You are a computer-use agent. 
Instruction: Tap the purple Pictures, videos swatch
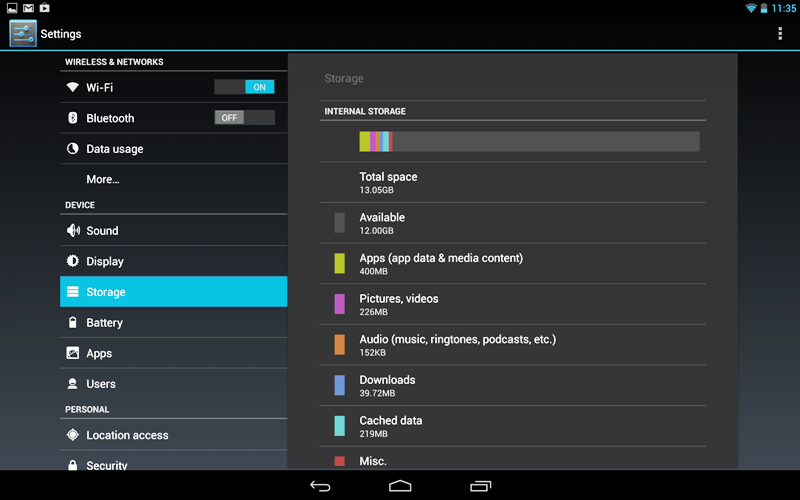(x=339, y=304)
